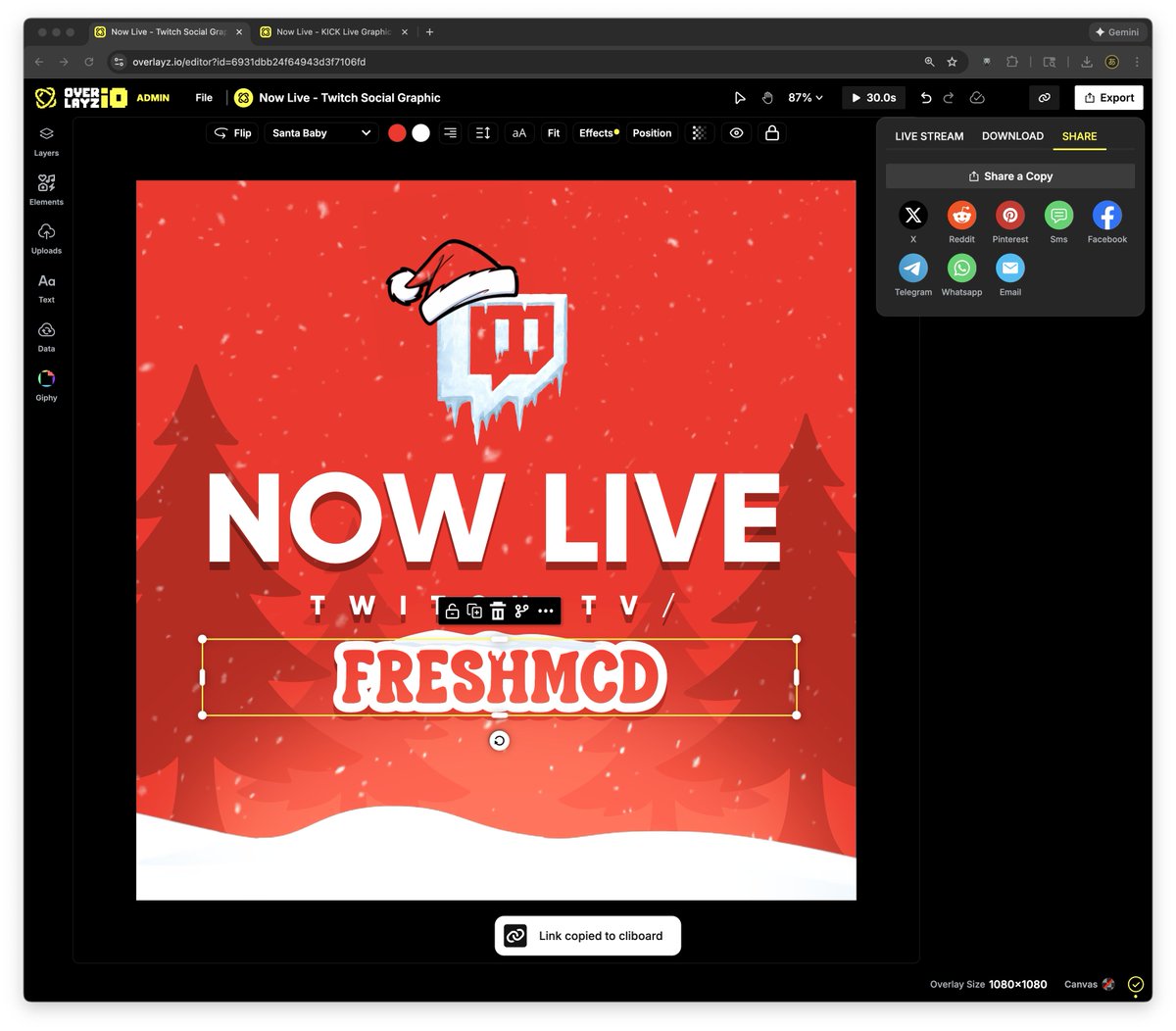Viewport: 1176px width, 1031px height.
Task: Share via Sms
Action: 1058,216
